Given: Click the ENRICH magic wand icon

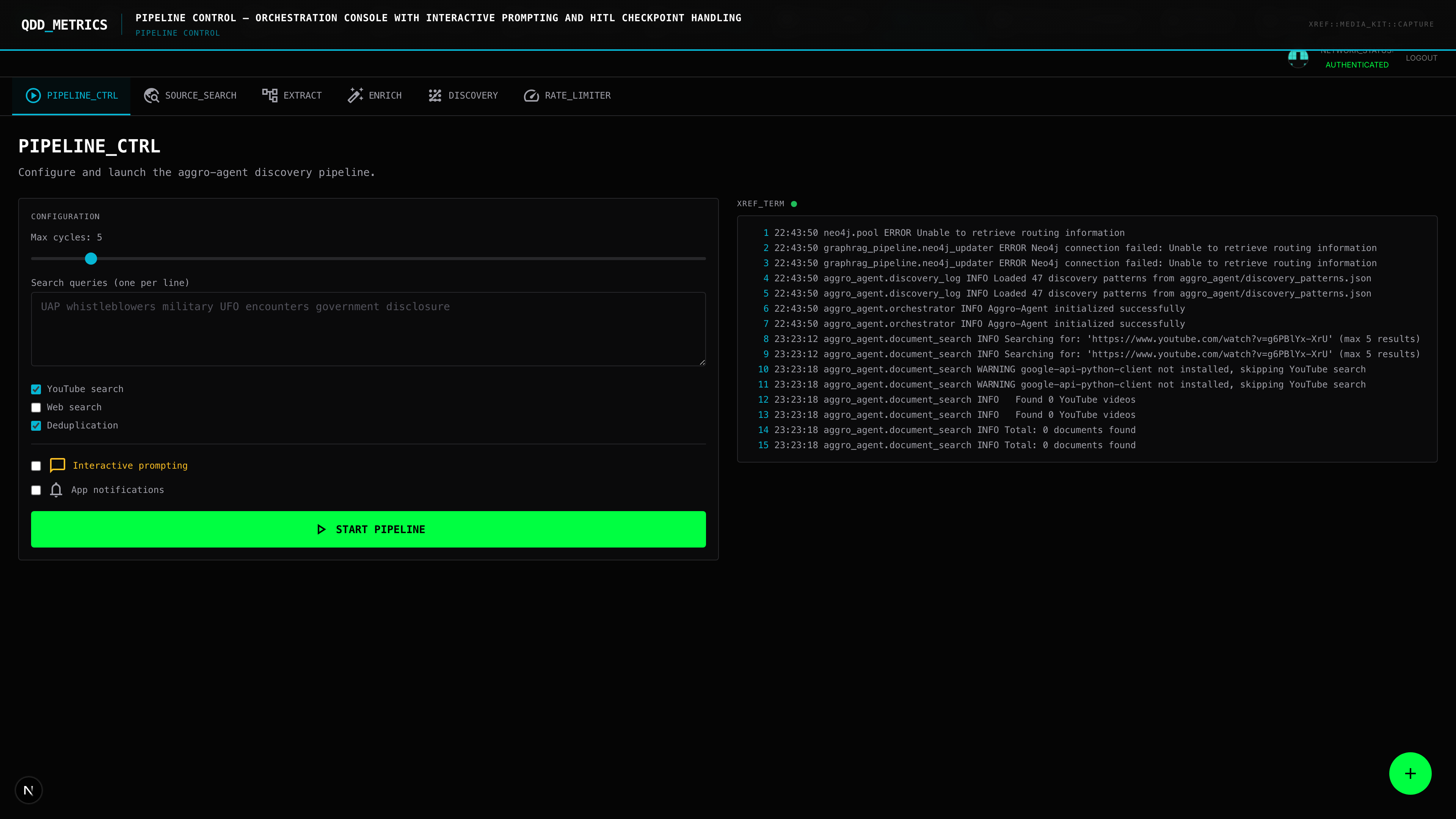Looking at the screenshot, I should [x=355, y=96].
